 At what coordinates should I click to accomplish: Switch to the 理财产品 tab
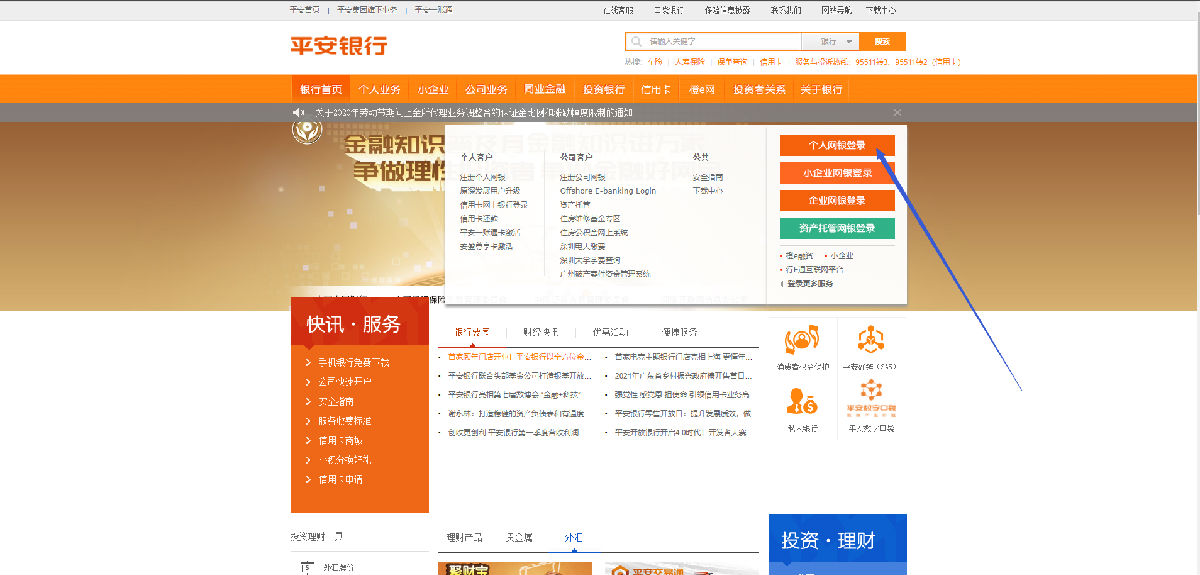465,538
